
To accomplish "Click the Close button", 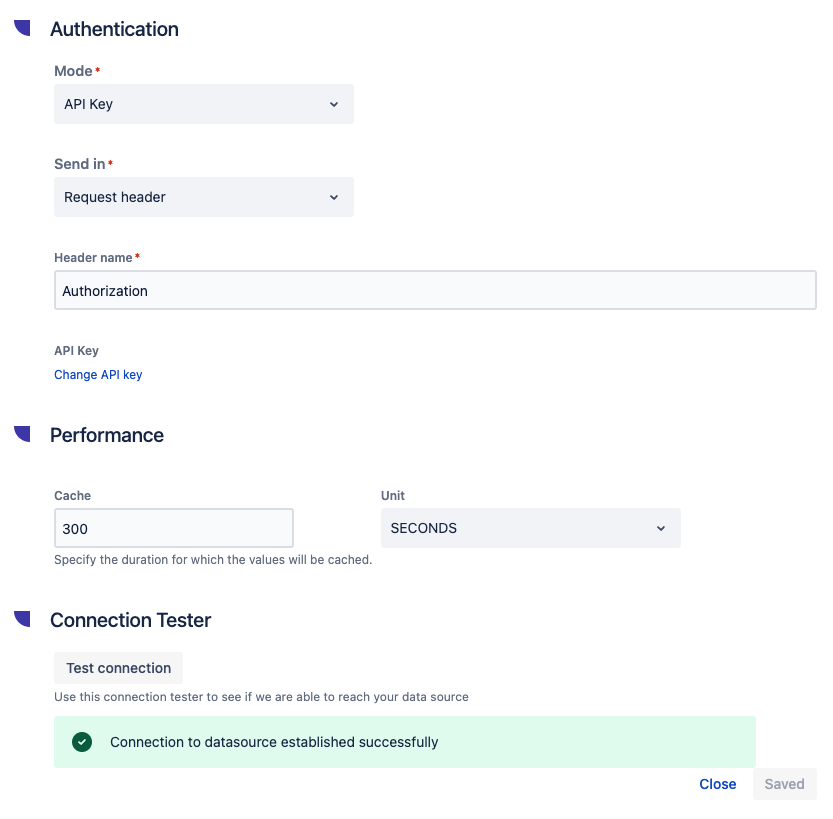I will pyautogui.click(x=717, y=784).
